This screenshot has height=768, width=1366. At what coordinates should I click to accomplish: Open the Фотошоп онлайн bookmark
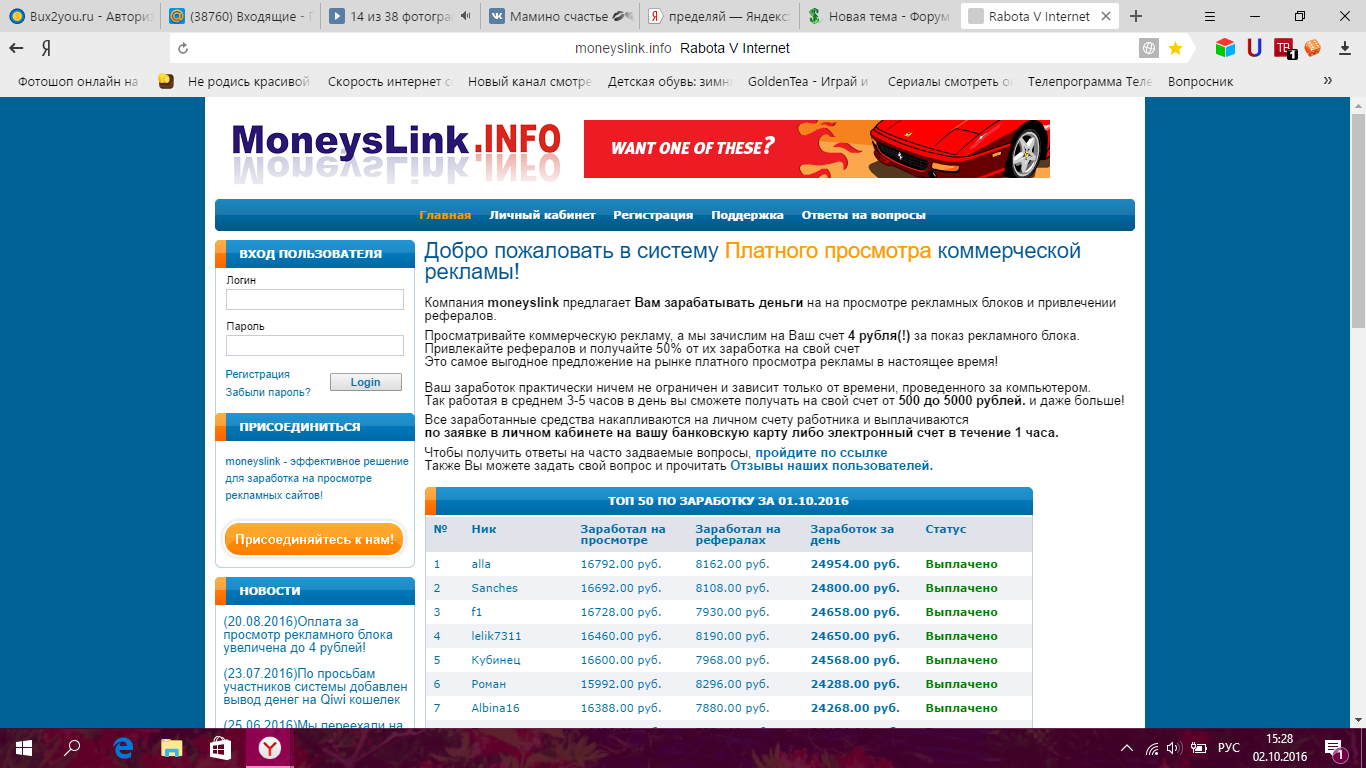click(x=78, y=82)
